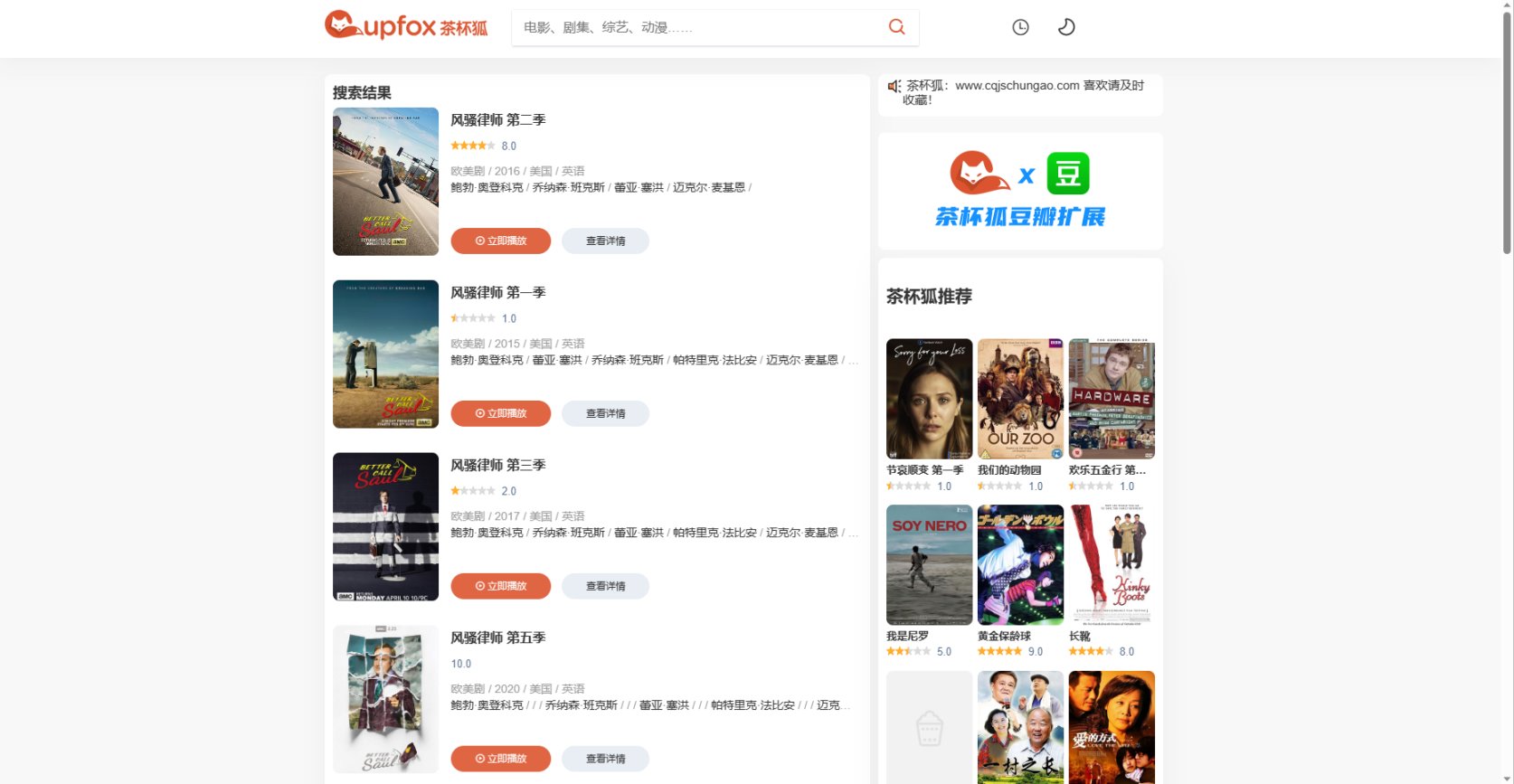Play 风骚律师 第三季 now
This screenshot has height=784, width=1514.
coord(501,586)
